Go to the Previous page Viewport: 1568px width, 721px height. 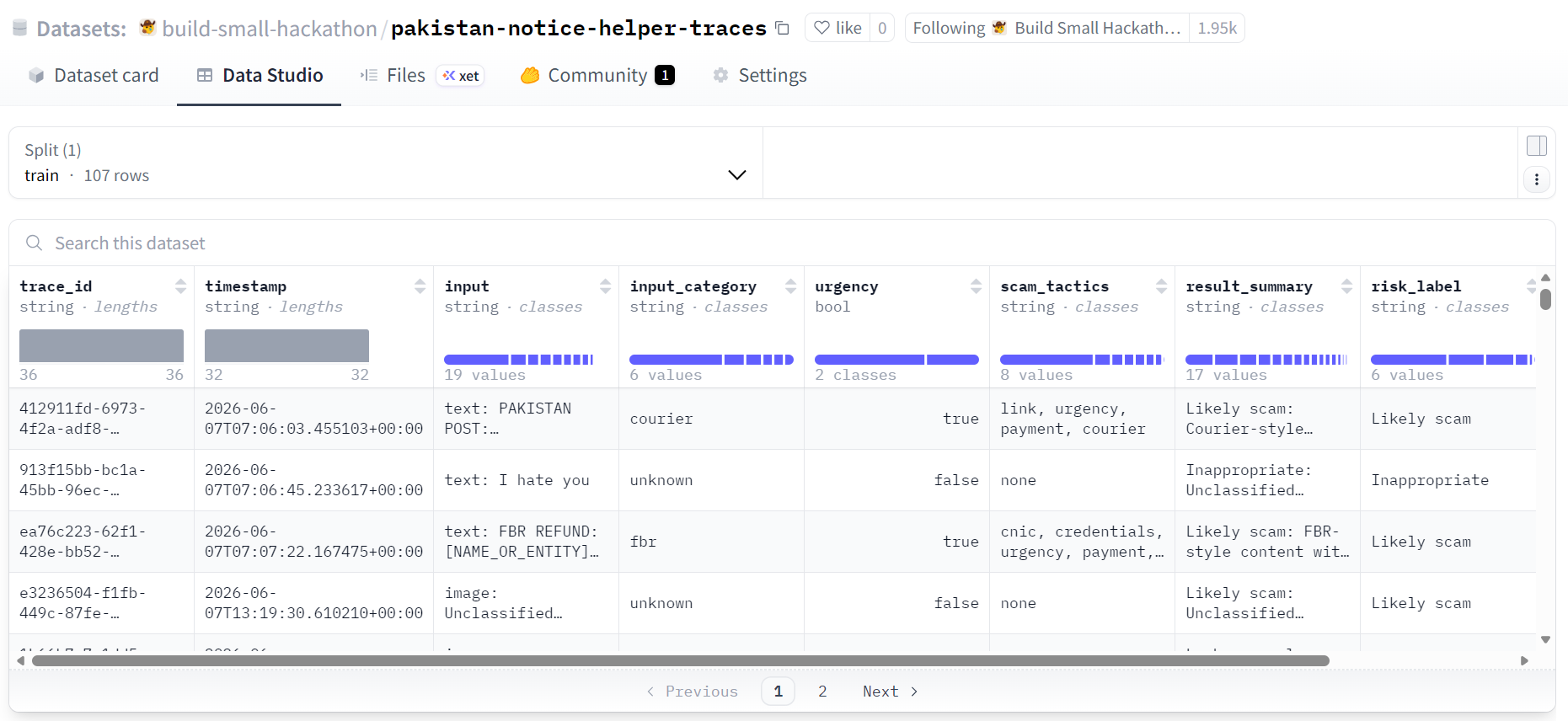click(692, 692)
